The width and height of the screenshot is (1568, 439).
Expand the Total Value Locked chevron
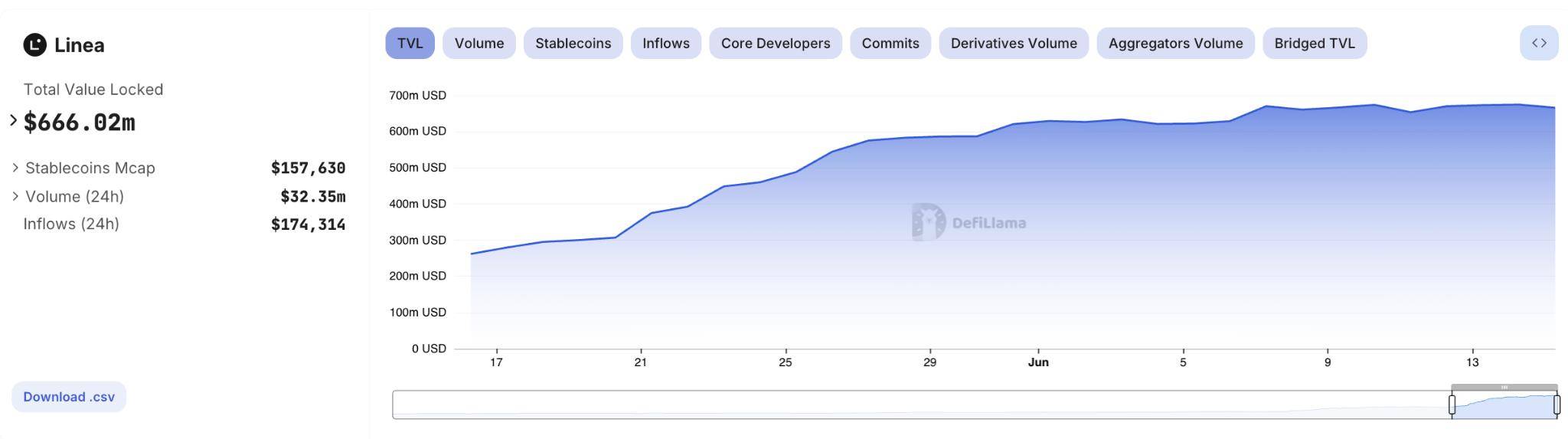[x=13, y=120]
